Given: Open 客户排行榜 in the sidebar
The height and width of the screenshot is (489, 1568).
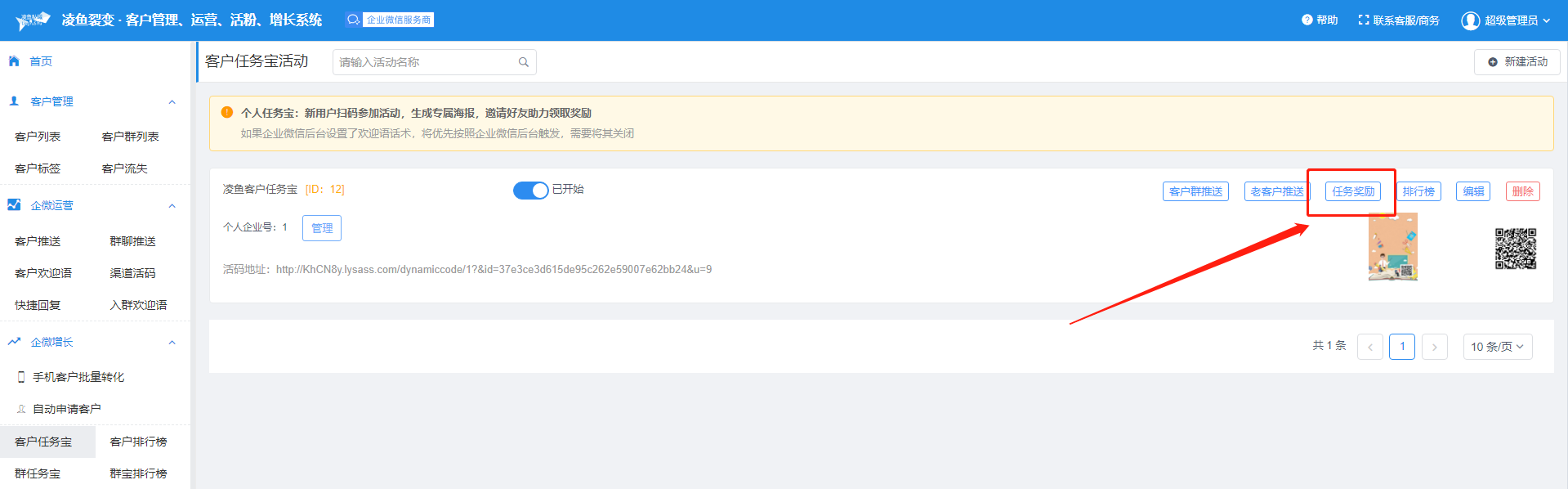Looking at the screenshot, I should (138, 442).
